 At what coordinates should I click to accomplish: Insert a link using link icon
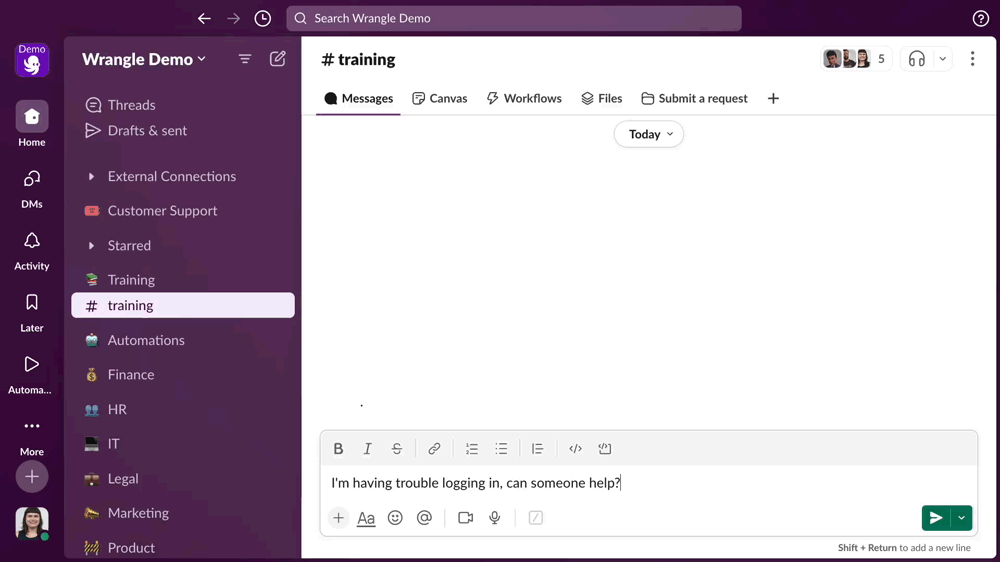coord(434,449)
